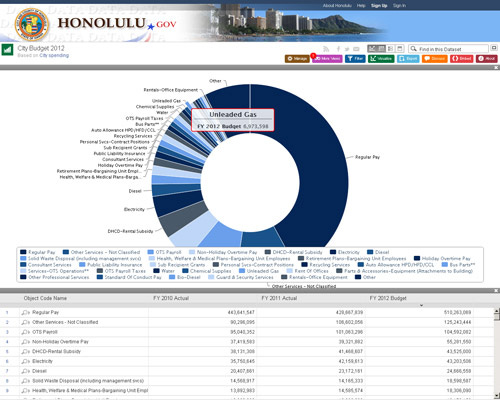Open row details icon for OTS Payroll
The height and width of the screenshot is (400, 500).
click(26, 332)
